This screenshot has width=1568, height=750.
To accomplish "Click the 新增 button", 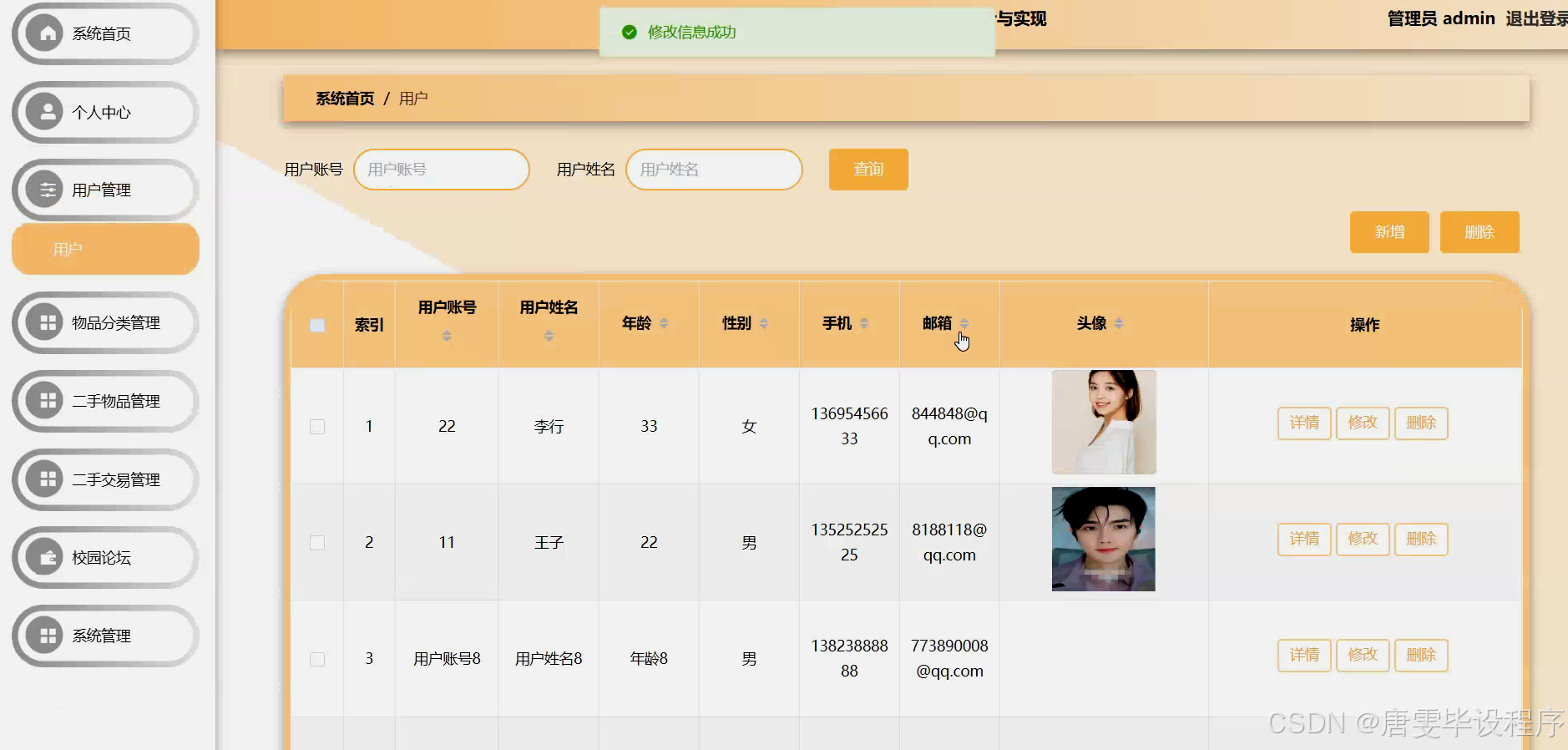I will coord(1389,232).
